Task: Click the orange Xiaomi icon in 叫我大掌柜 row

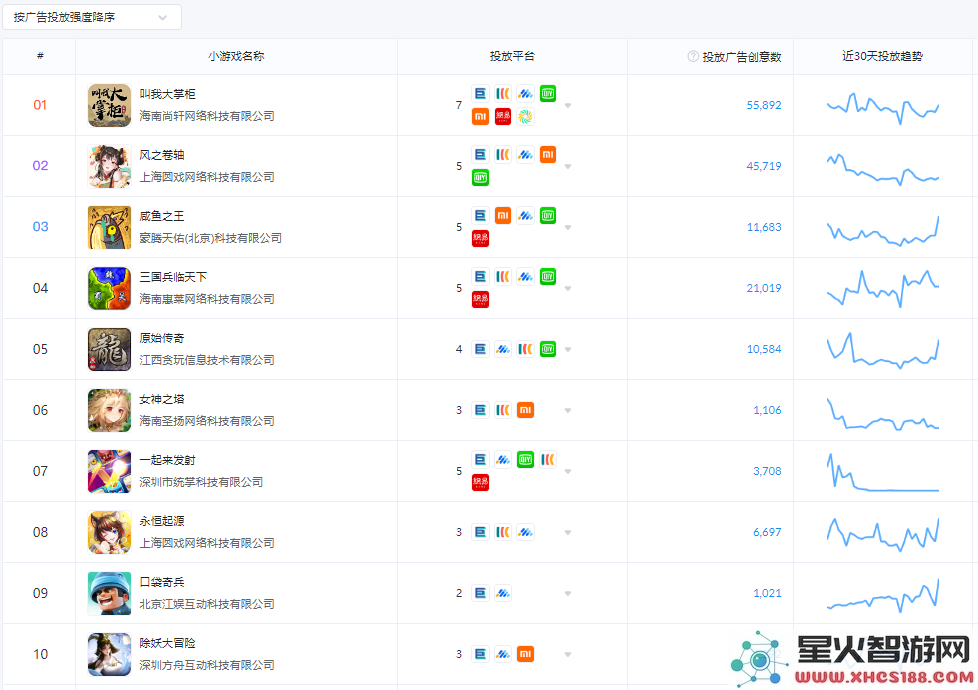Action: coord(480,117)
